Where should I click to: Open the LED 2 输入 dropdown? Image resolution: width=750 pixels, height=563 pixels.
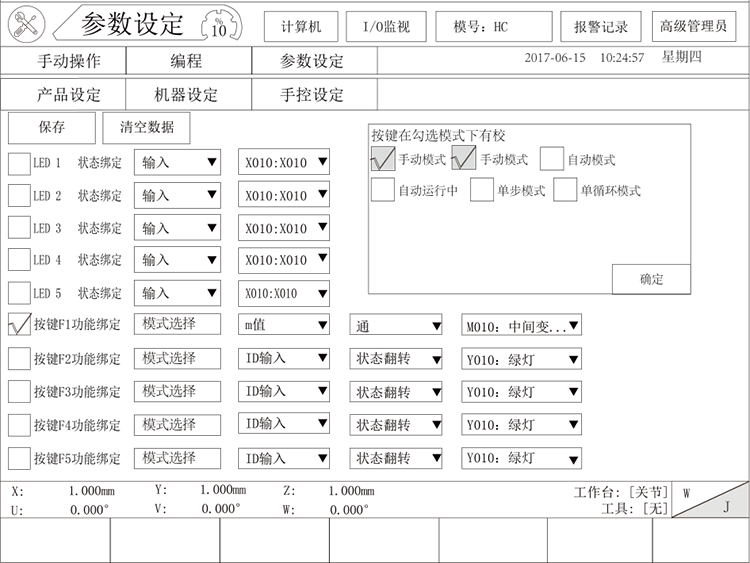177,196
